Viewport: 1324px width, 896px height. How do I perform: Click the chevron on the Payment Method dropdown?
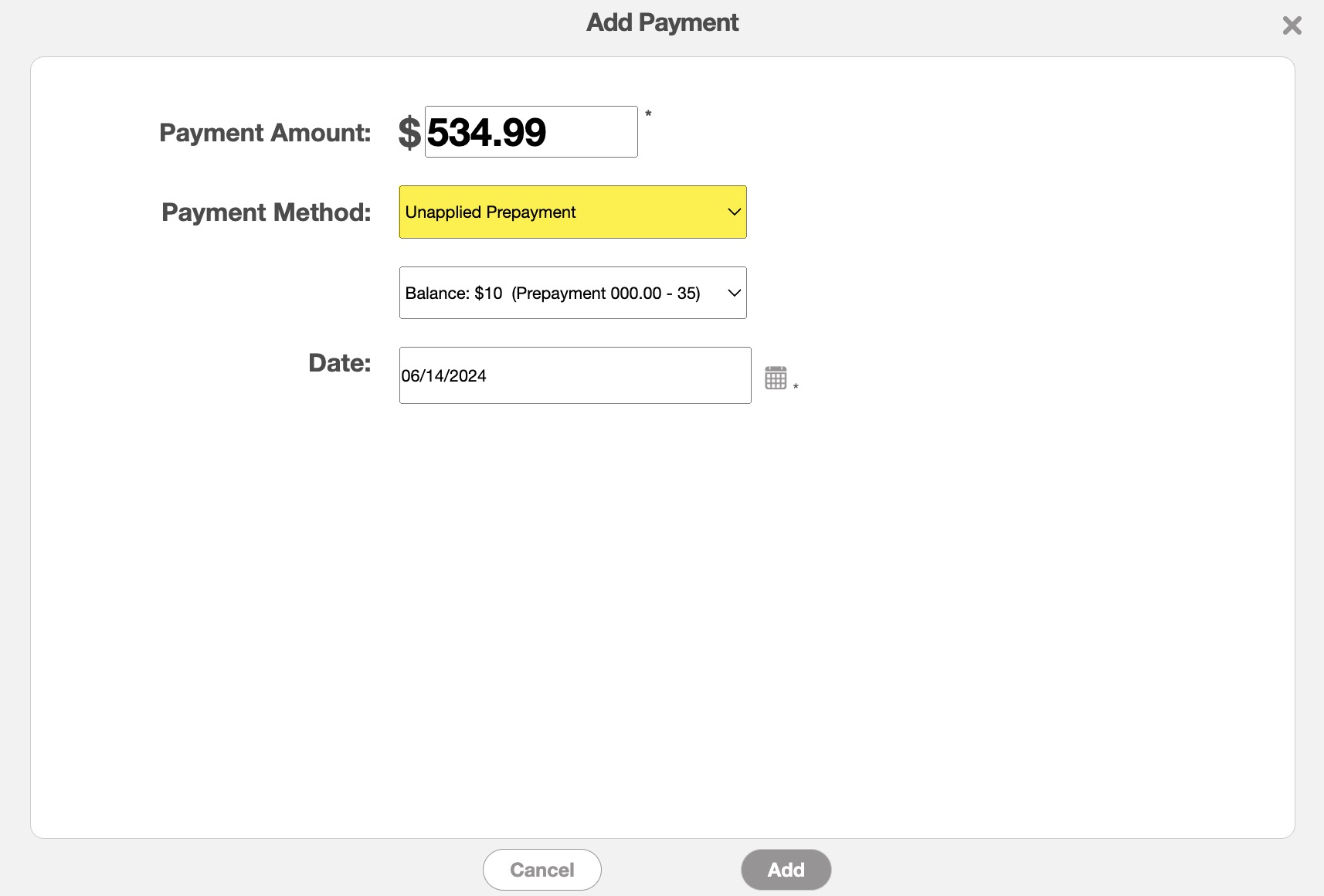pyautogui.click(x=734, y=212)
